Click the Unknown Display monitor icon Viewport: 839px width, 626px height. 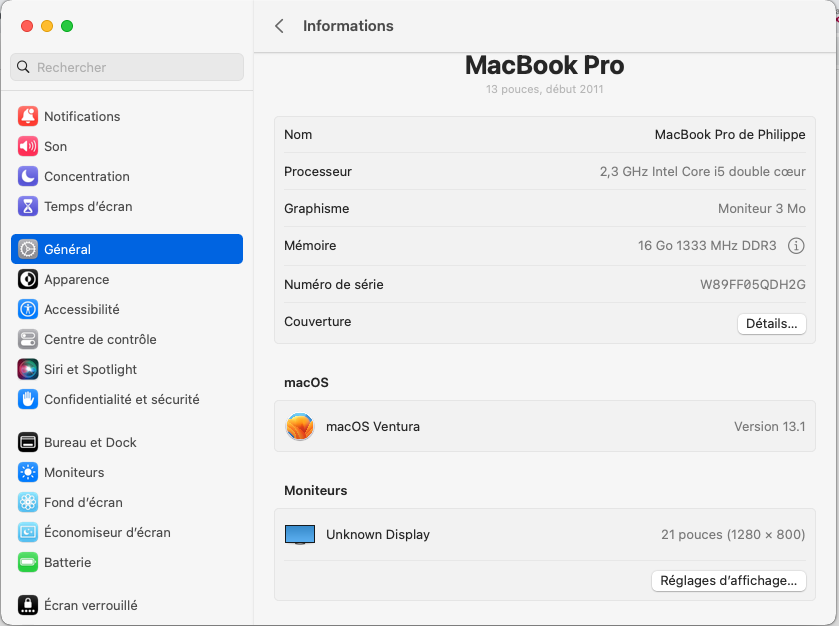300,535
